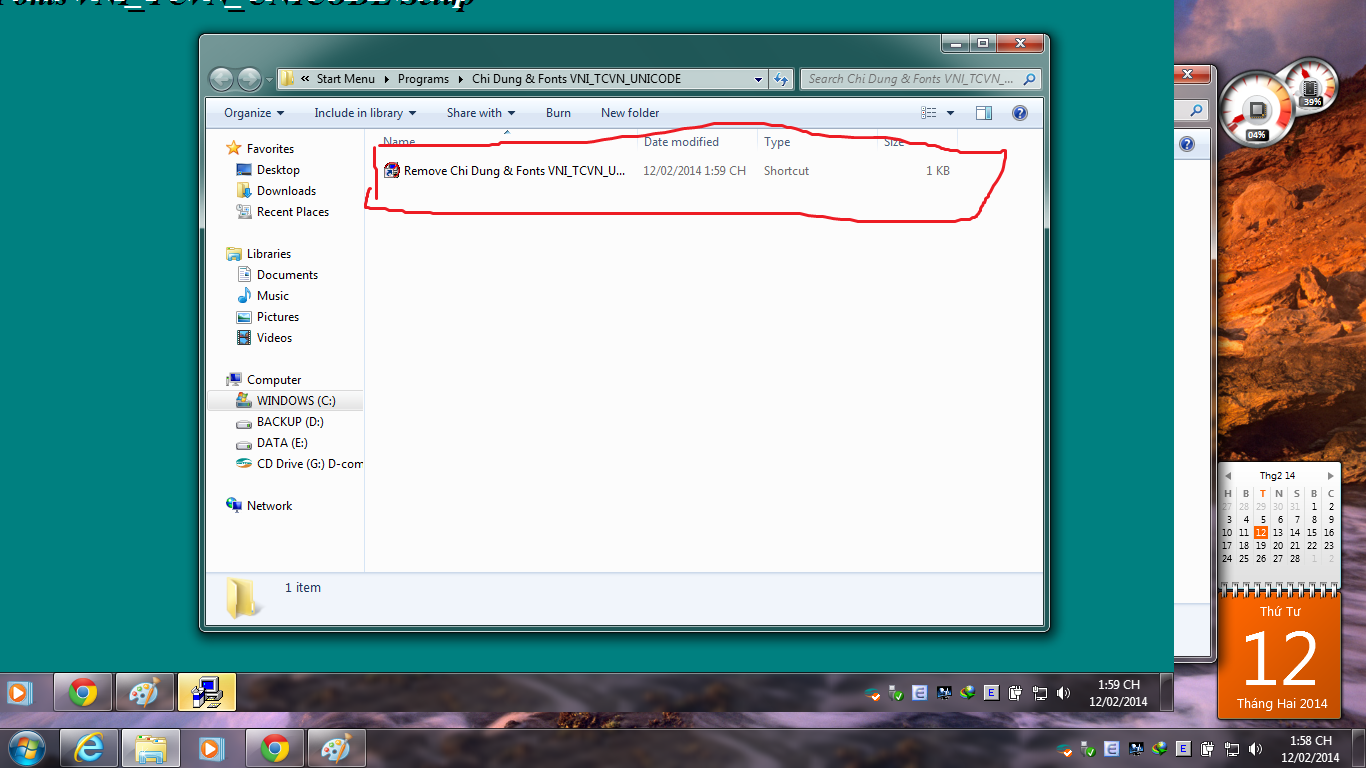Click the Shortcut type cell
The image size is (1366, 768).
[786, 171]
